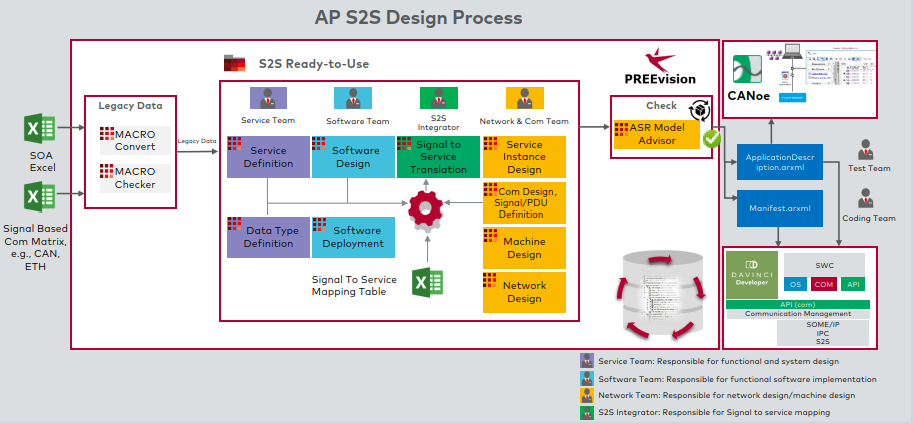Select the red COM box under SWC

point(824,284)
